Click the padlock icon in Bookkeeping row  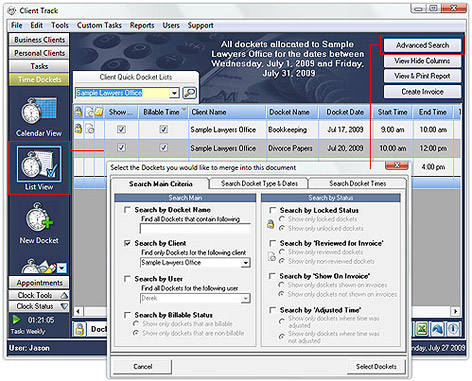coord(78,128)
